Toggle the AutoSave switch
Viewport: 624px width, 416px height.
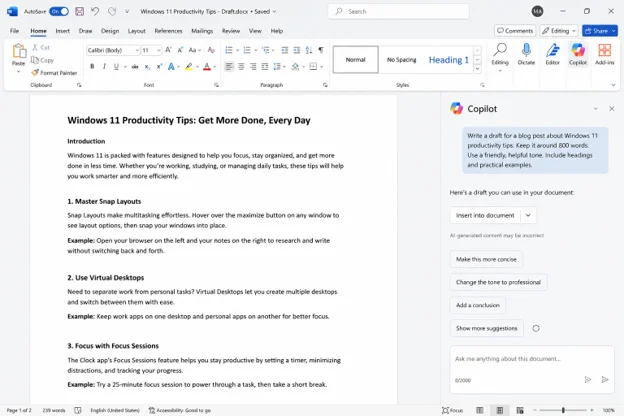[x=58, y=12]
